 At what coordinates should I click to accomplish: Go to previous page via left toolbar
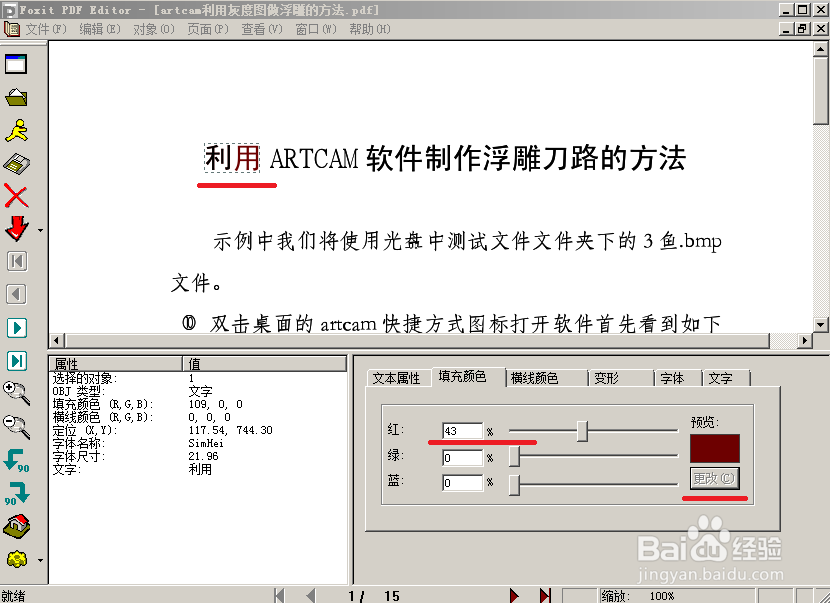pyautogui.click(x=16, y=294)
